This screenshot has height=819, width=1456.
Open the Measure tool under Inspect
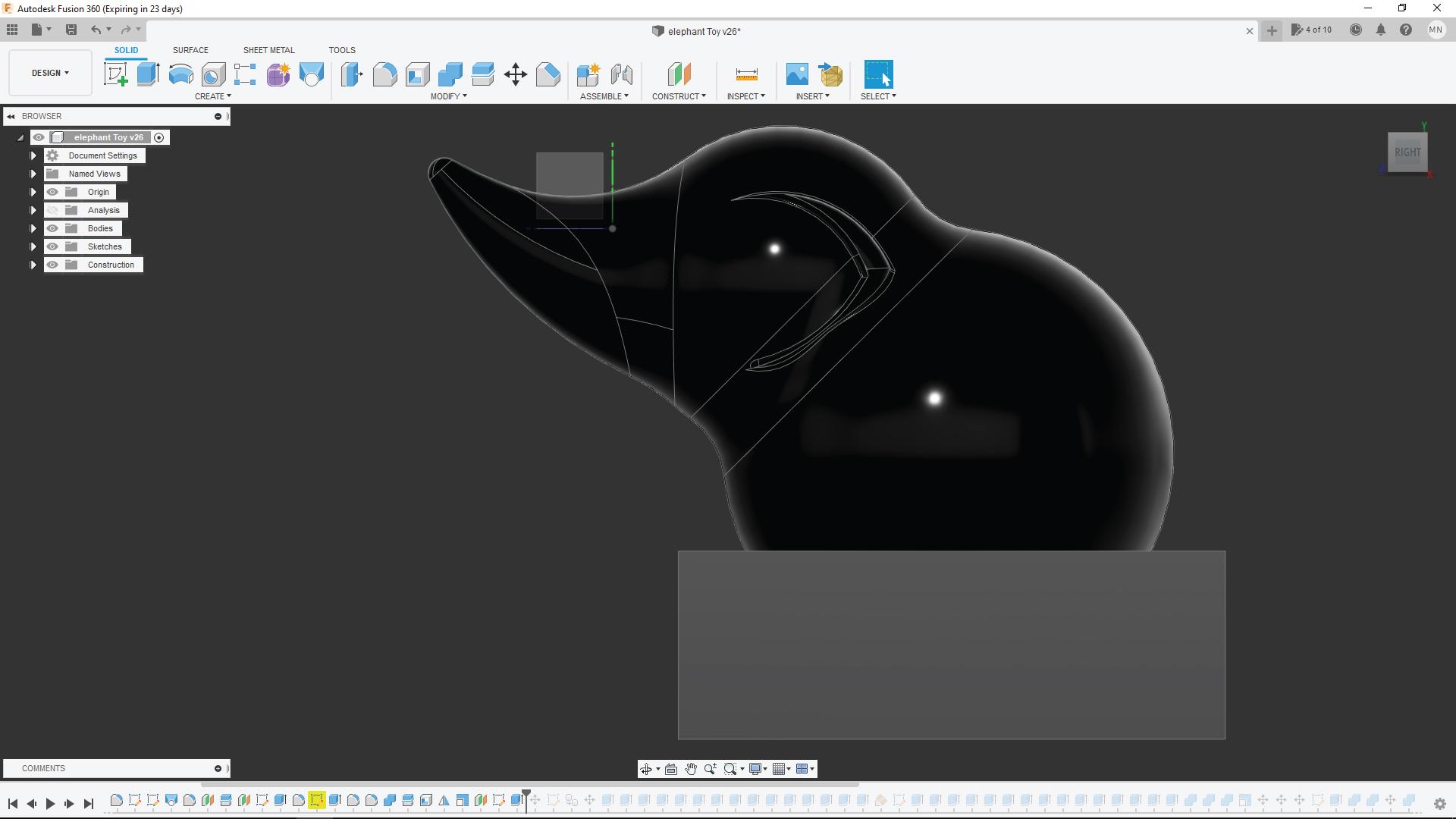(x=746, y=74)
